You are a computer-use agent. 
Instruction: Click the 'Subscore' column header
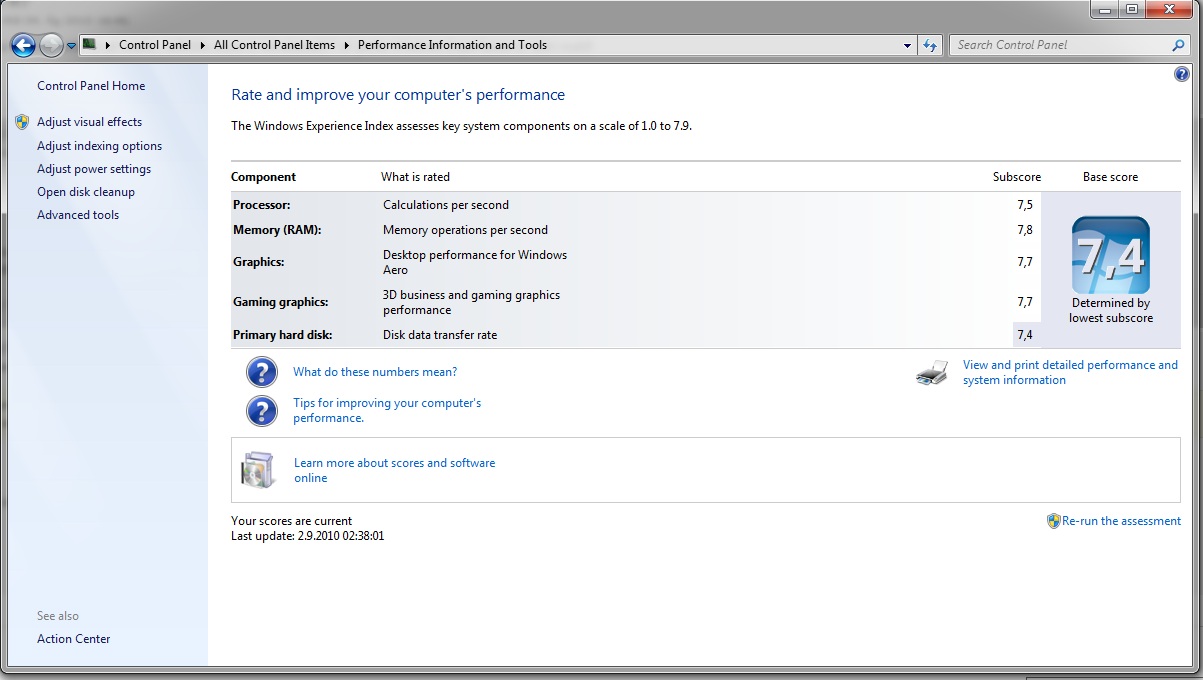(1017, 177)
